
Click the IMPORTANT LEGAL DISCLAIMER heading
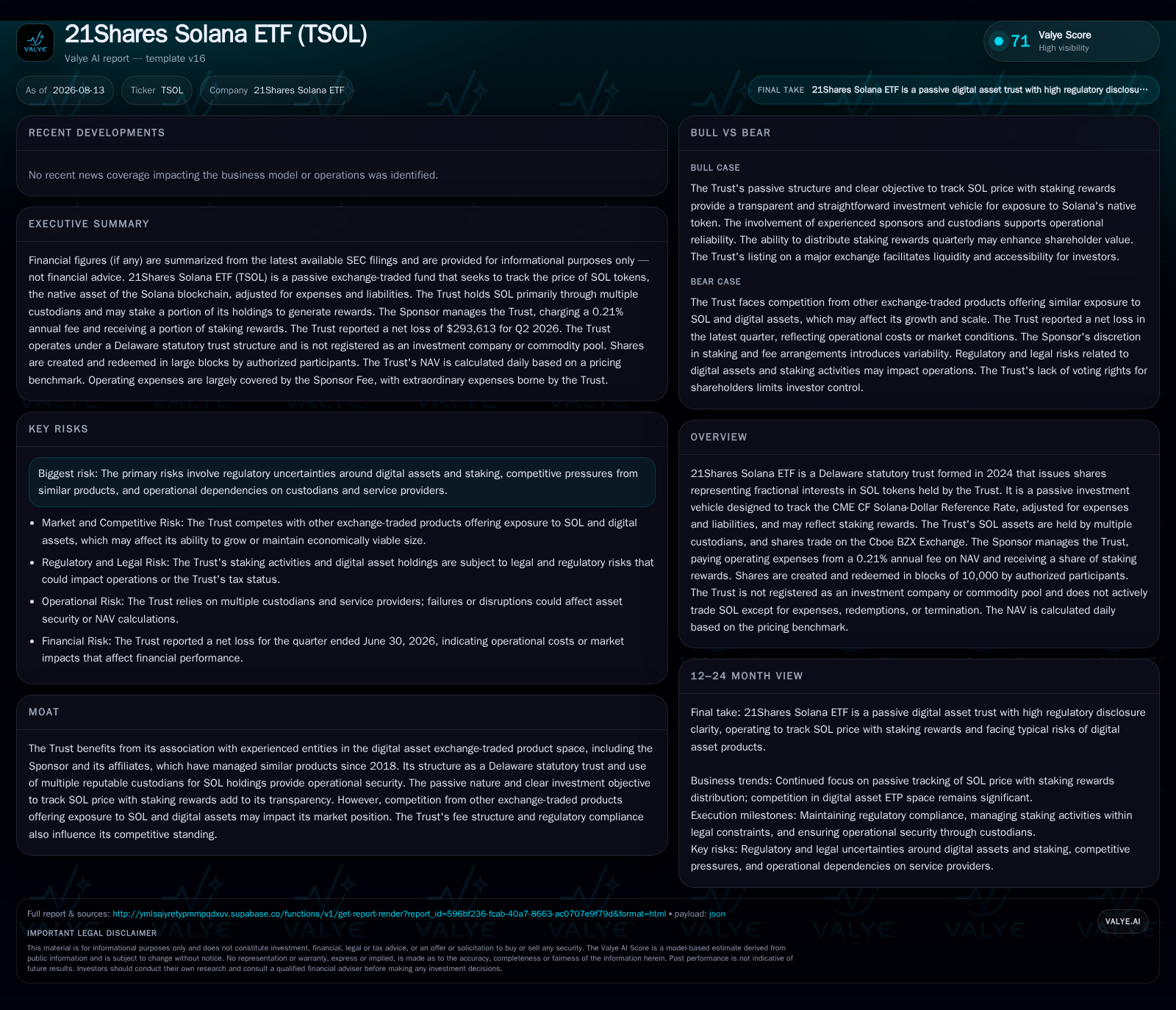point(92,934)
